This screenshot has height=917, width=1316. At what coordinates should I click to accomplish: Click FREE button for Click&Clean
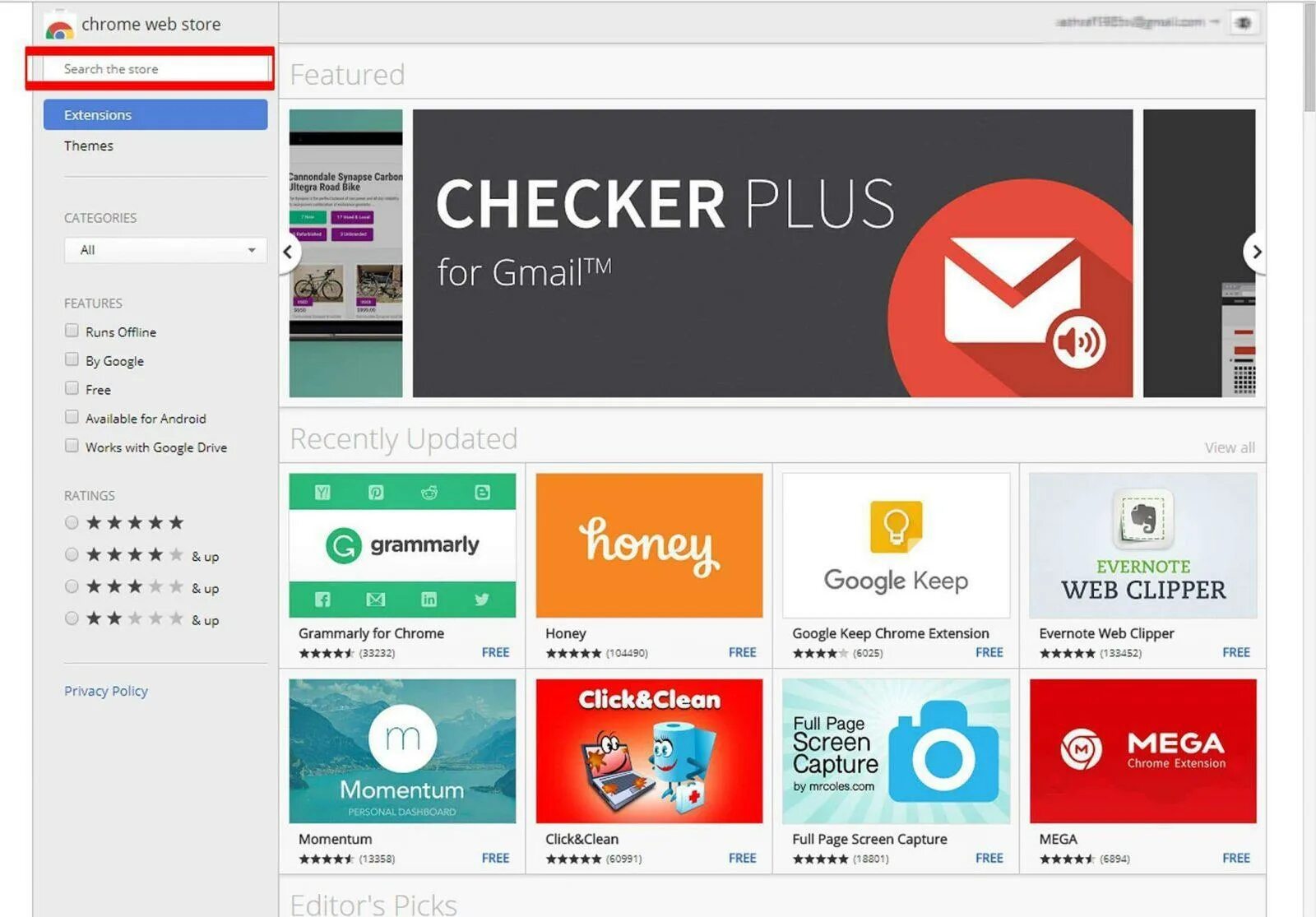point(742,858)
